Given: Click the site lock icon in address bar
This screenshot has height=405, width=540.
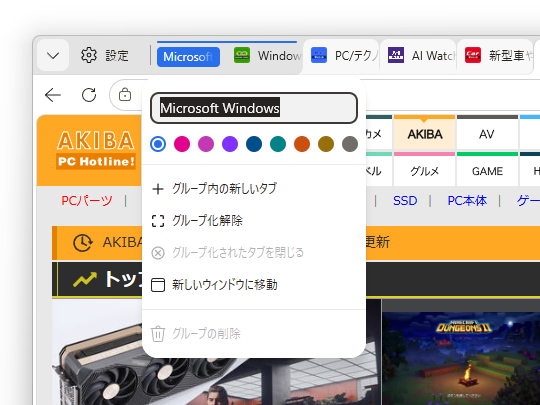Looking at the screenshot, I should coord(125,95).
